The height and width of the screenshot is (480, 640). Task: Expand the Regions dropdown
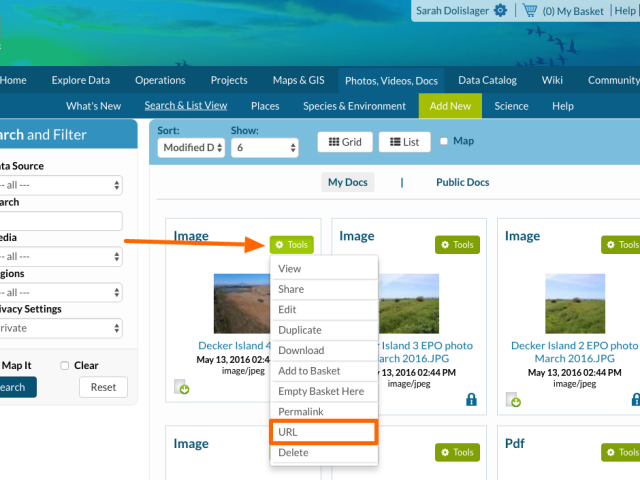[60, 293]
